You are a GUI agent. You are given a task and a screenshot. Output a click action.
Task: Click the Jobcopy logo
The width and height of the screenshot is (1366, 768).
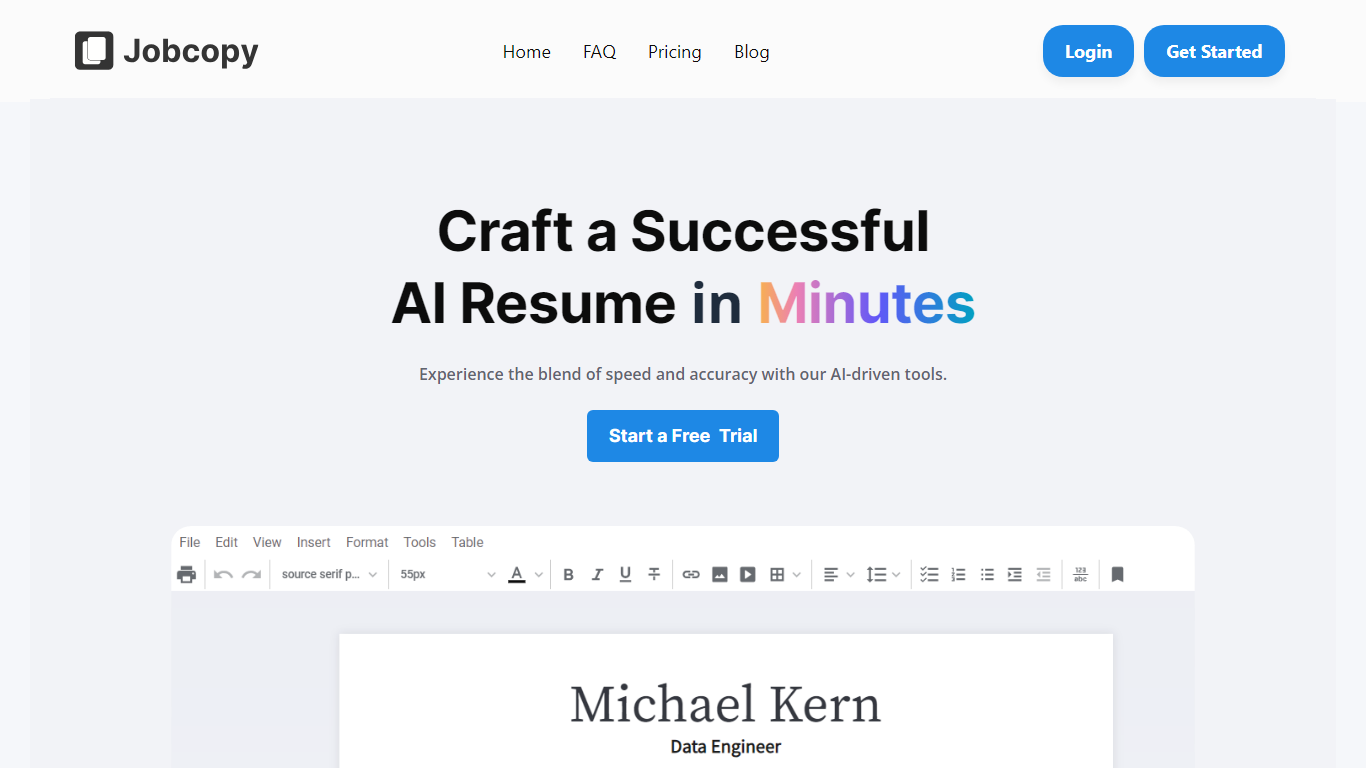point(167,51)
